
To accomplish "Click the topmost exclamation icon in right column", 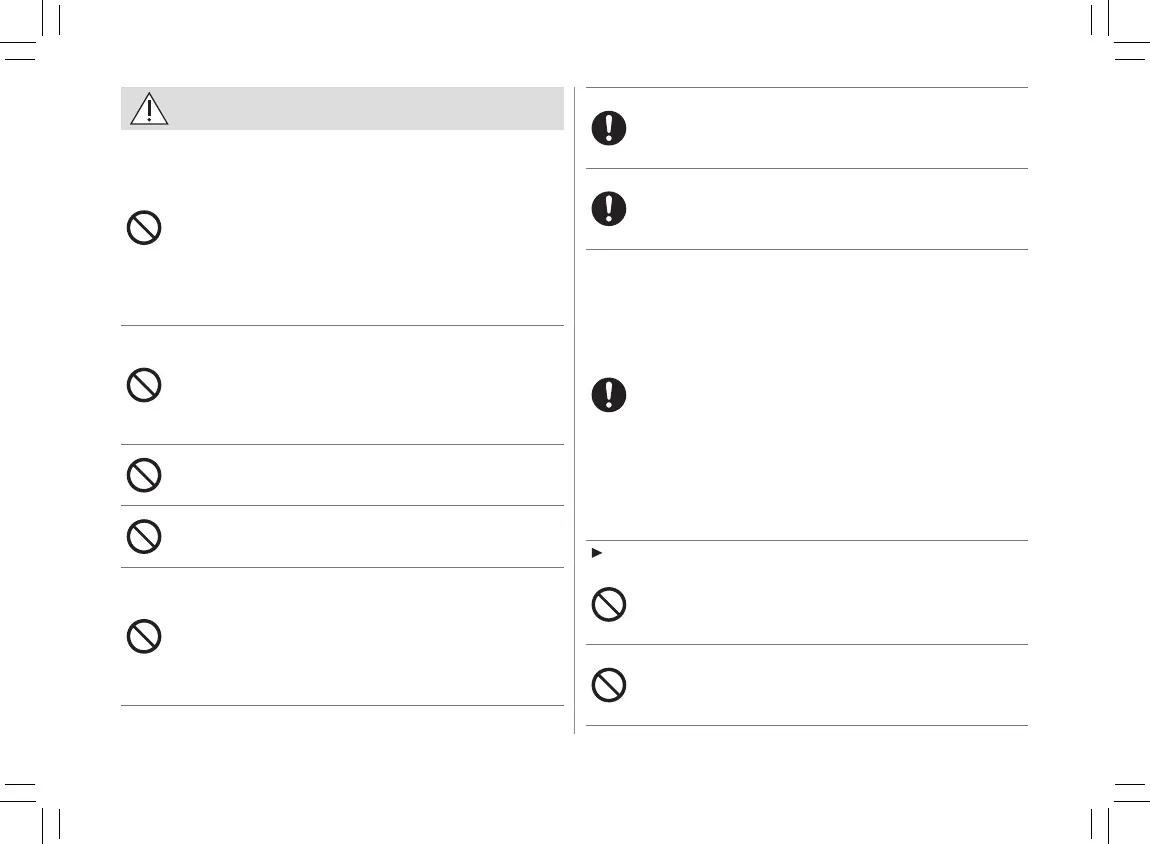I will click(x=608, y=128).
